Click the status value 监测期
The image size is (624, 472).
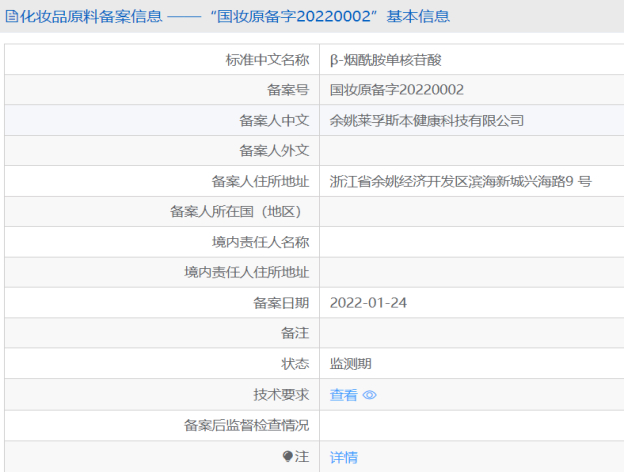coord(351,363)
